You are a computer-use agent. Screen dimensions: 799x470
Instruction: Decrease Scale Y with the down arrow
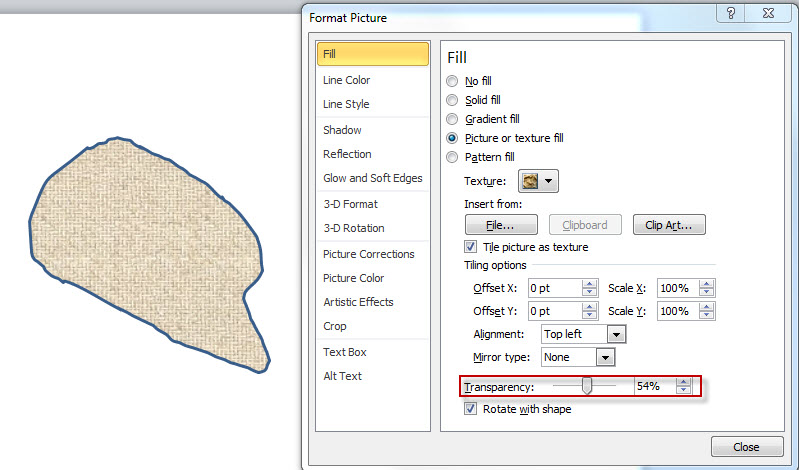(x=706, y=315)
